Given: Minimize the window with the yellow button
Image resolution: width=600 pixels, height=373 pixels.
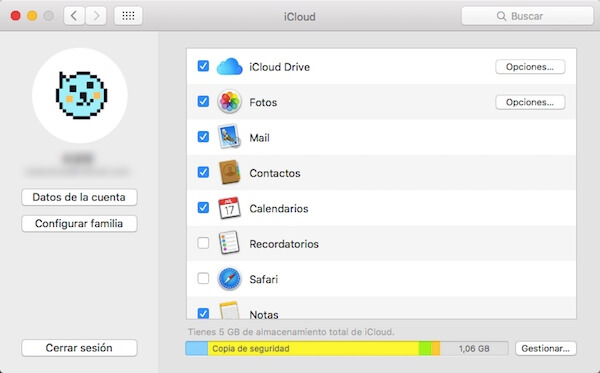Looking at the screenshot, I should pos(32,16).
